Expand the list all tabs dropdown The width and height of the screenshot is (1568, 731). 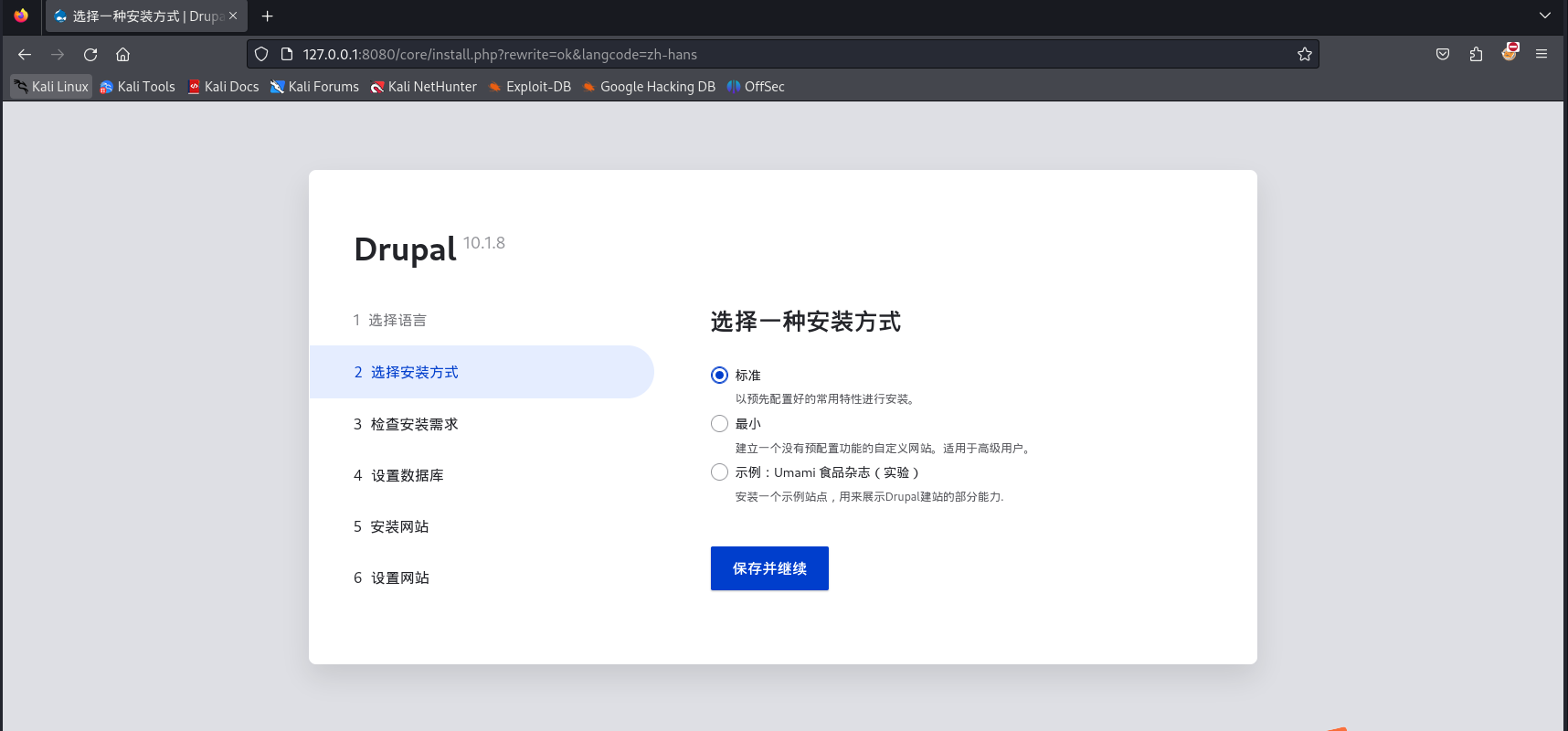1545,16
